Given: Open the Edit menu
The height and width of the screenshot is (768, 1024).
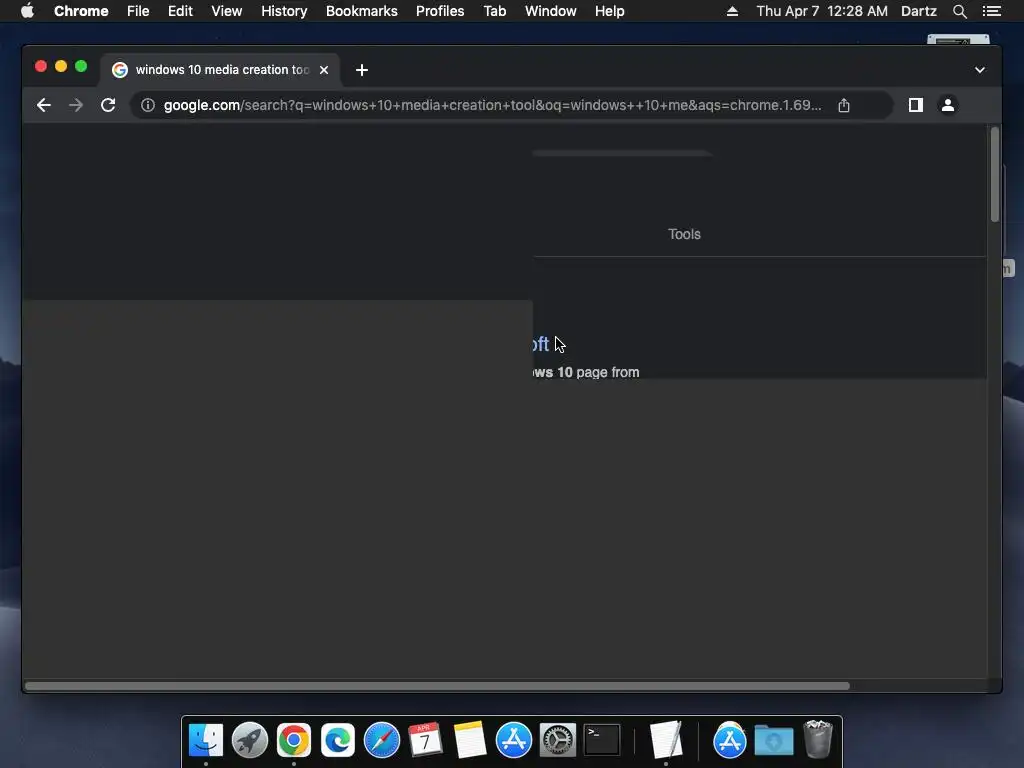Looking at the screenshot, I should pyautogui.click(x=180, y=11).
